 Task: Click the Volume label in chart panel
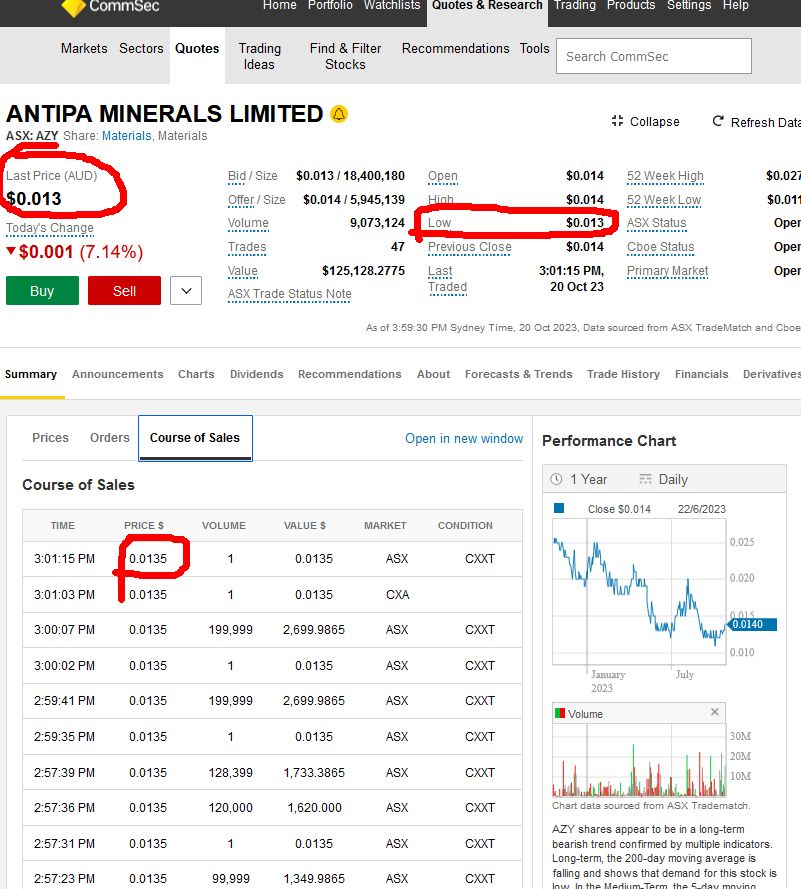[x=585, y=714]
